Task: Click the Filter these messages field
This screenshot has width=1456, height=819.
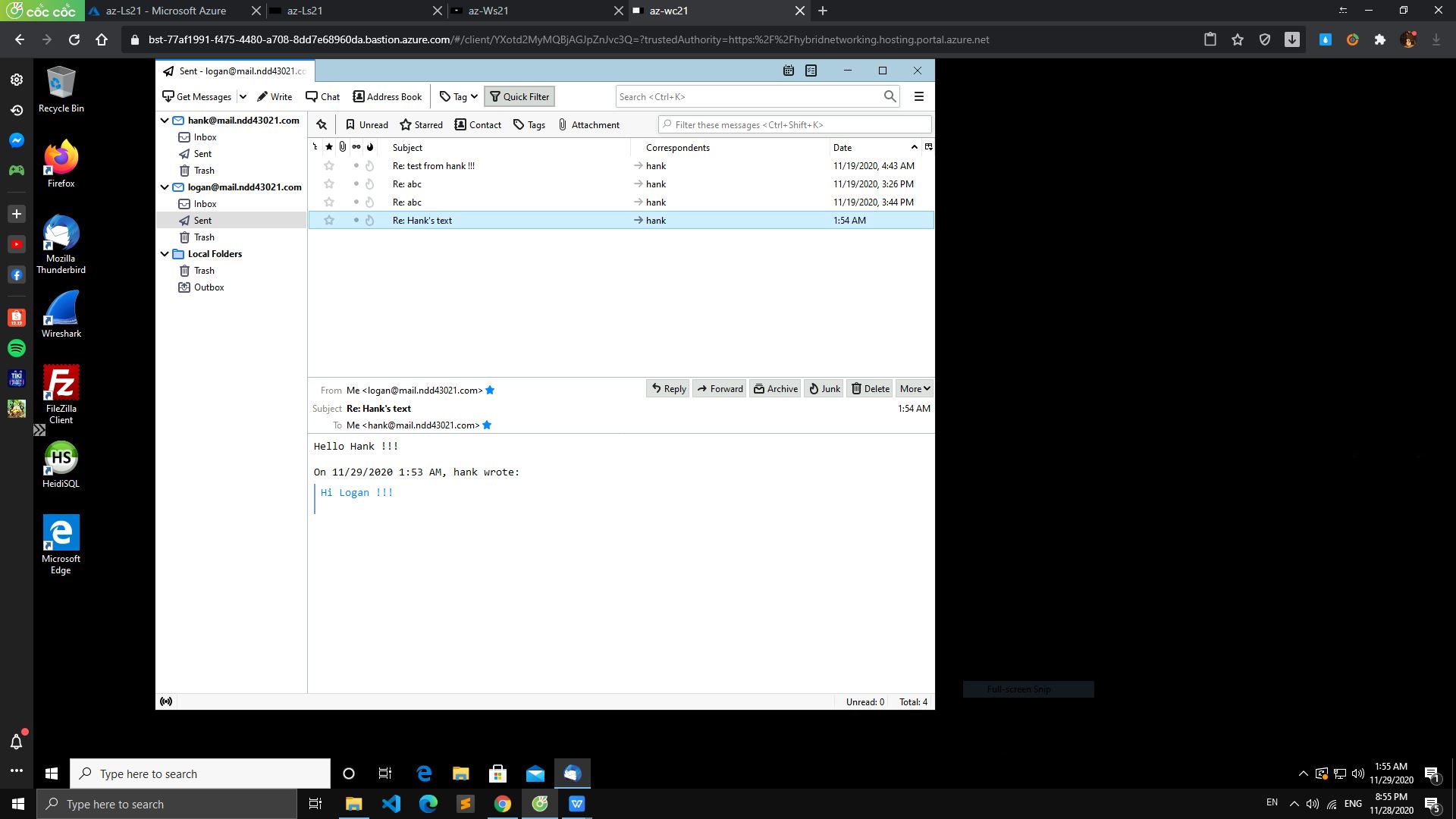Action: pos(793,124)
